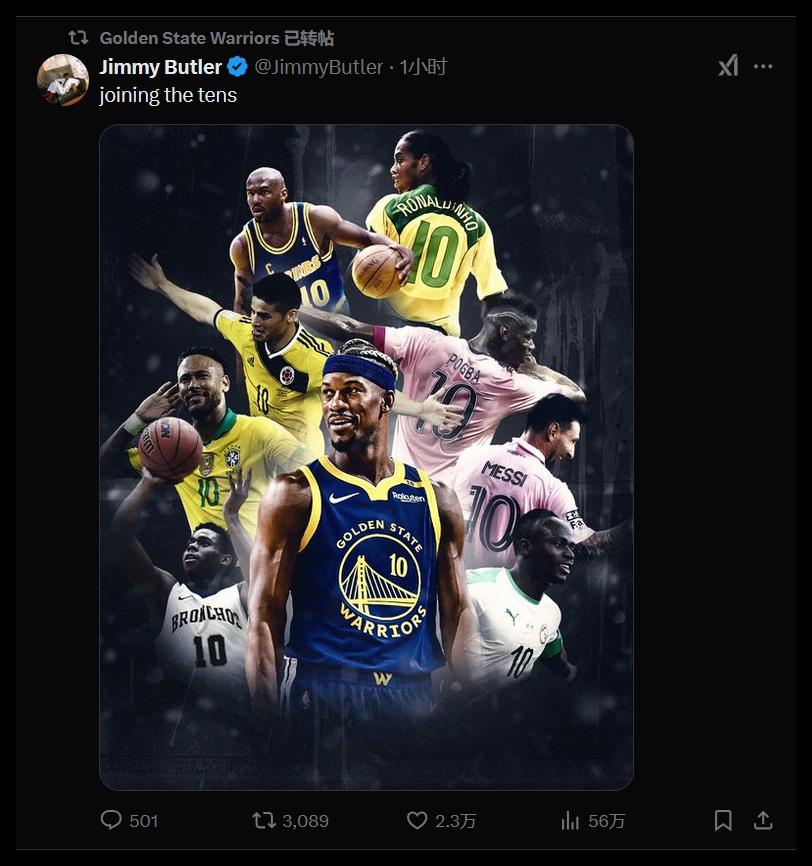The image size is (812, 866).
Task: Click the @JimmyButler handle
Action: [319, 67]
